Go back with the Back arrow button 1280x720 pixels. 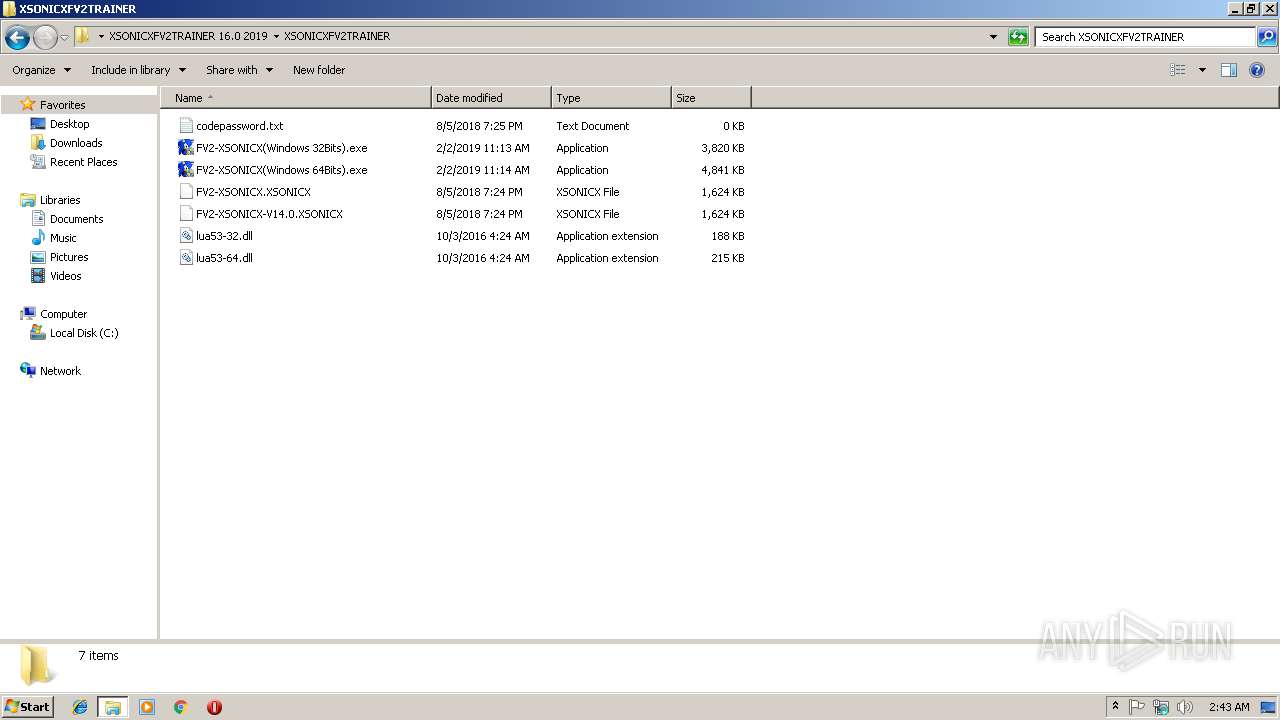17,37
